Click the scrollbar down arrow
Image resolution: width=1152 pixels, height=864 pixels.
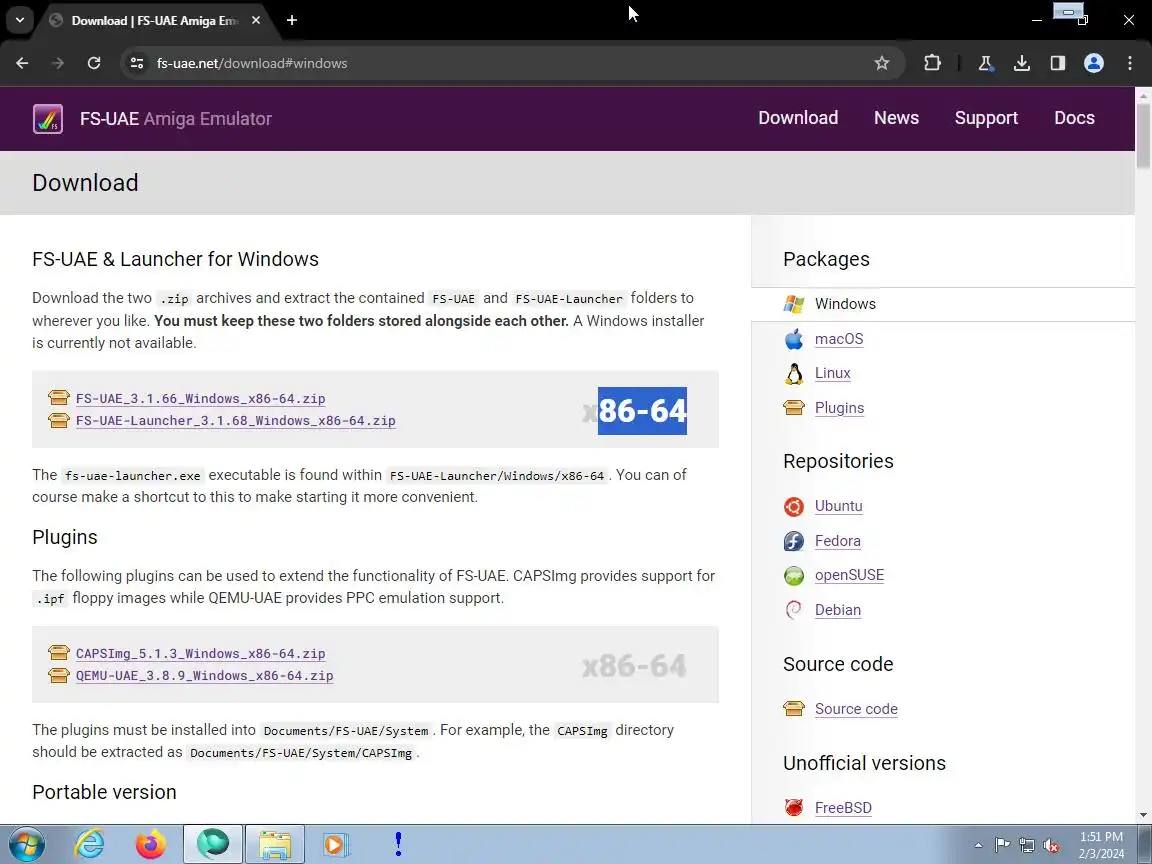1143,815
